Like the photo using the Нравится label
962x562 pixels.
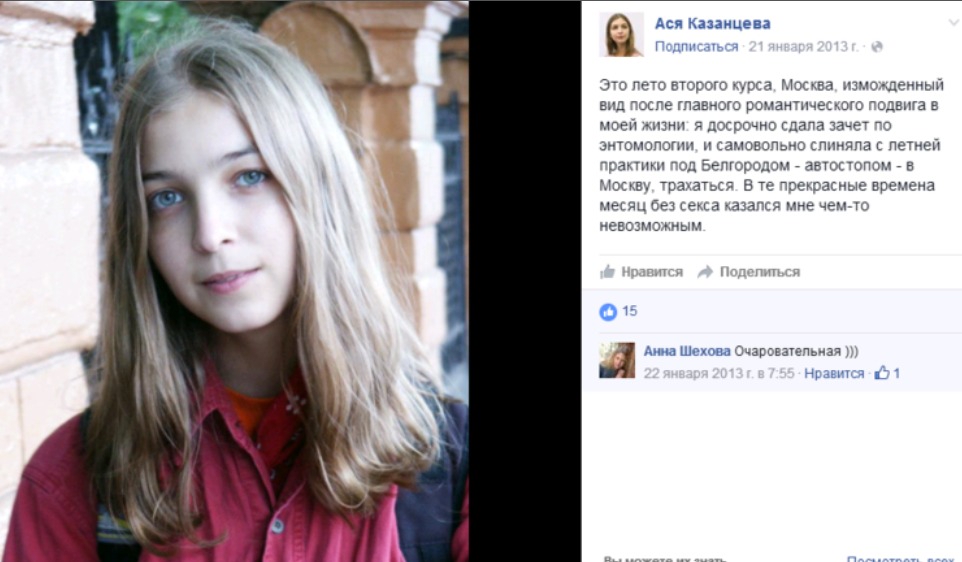[652, 272]
